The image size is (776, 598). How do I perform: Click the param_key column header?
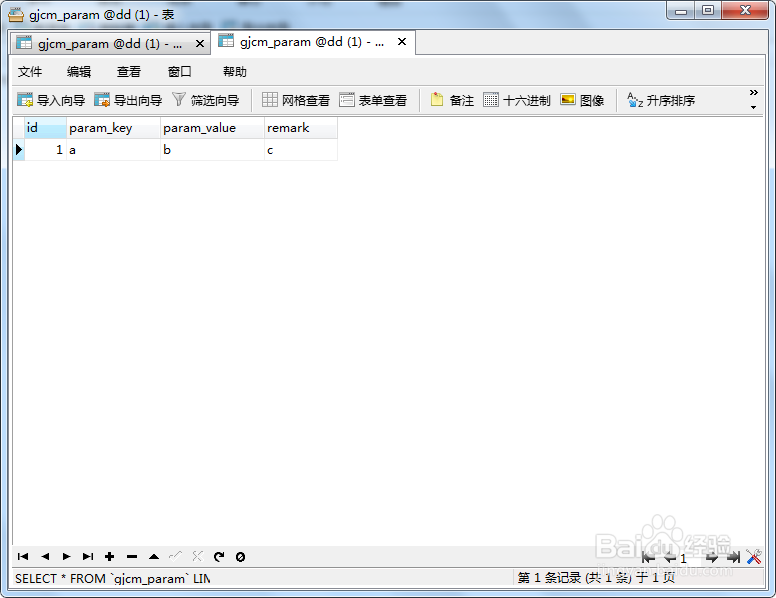point(113,128)
